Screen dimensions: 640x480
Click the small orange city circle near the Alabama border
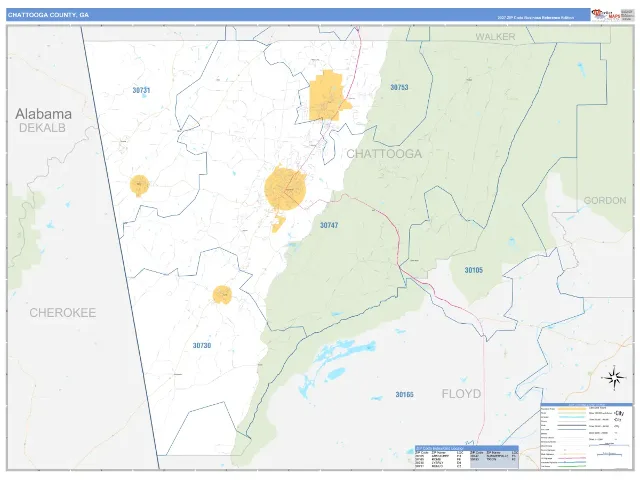point(140,185)
